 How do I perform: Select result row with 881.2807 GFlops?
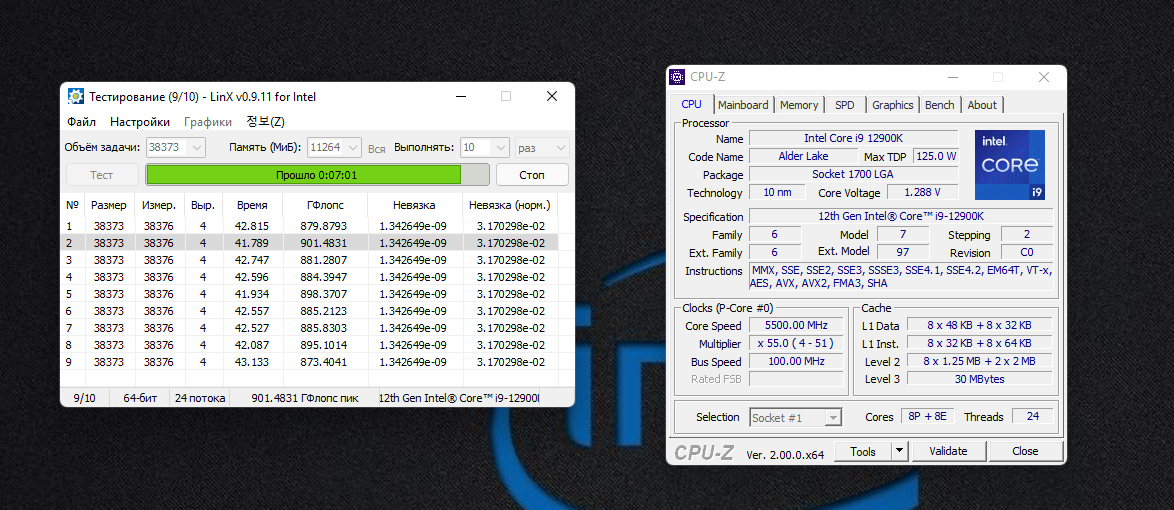tap(309, 260)
